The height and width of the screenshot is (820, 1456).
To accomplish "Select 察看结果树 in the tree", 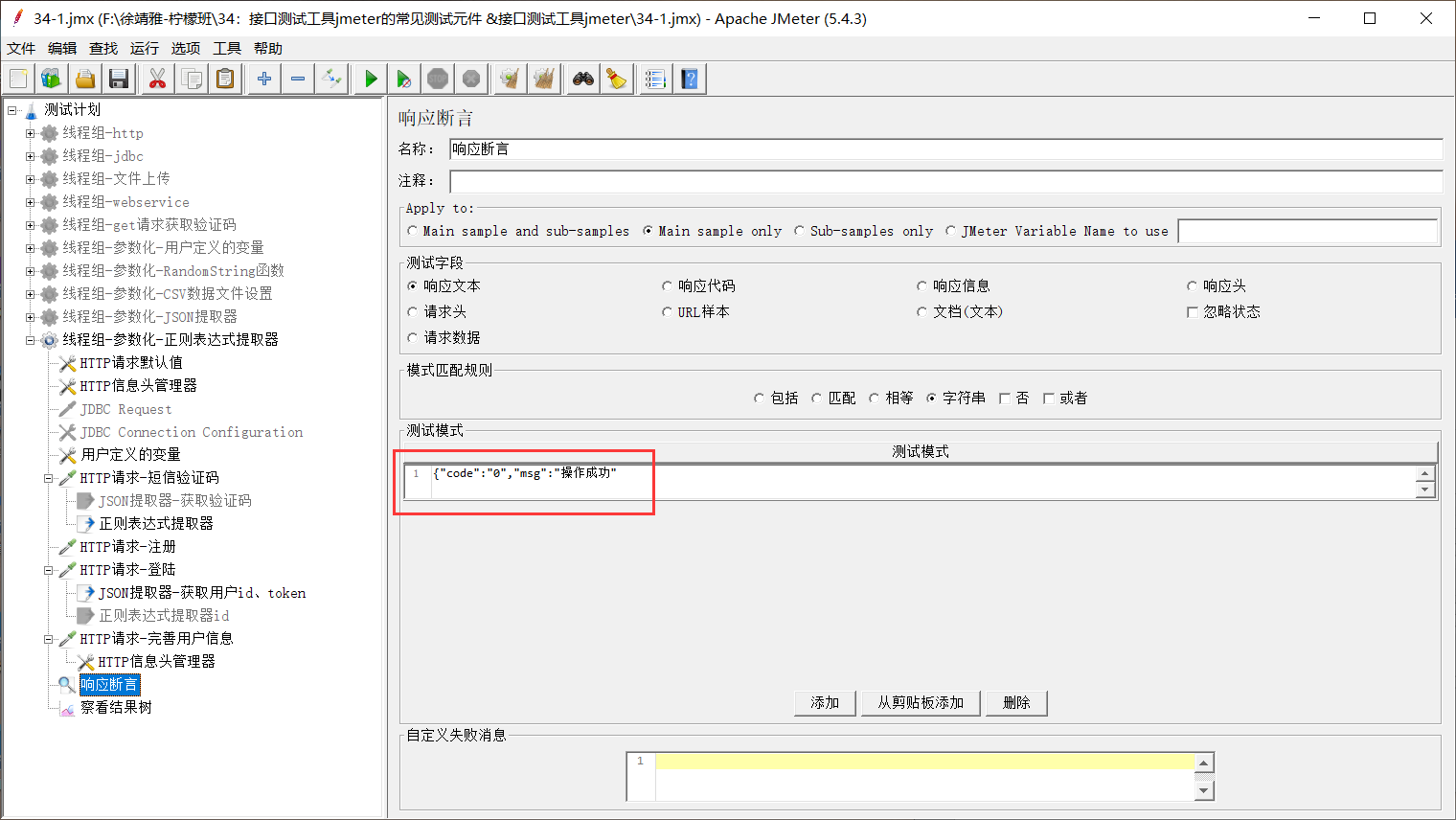I will click(x=116, y=708).
